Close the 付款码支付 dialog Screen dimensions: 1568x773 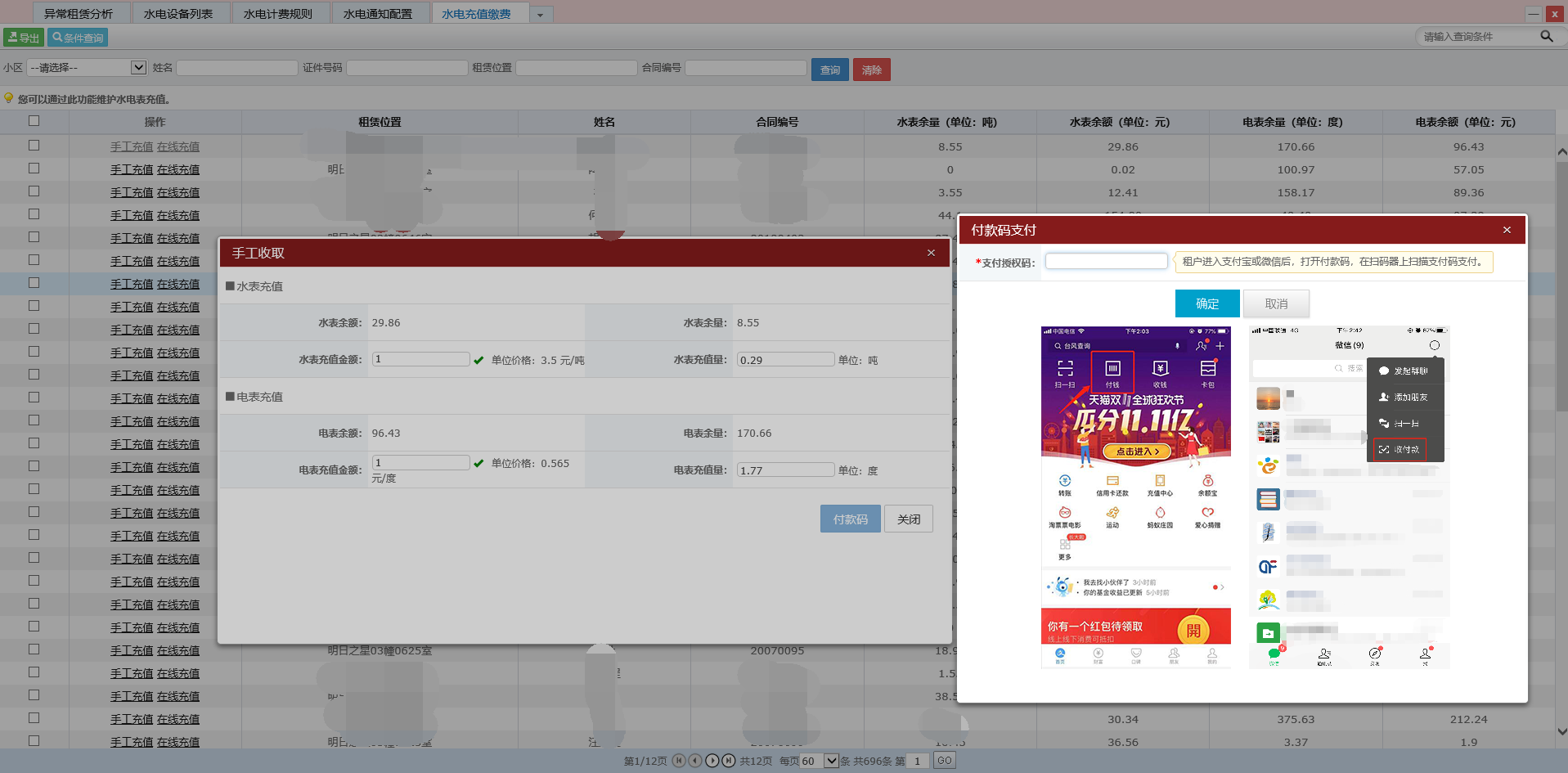[1507, 230]
